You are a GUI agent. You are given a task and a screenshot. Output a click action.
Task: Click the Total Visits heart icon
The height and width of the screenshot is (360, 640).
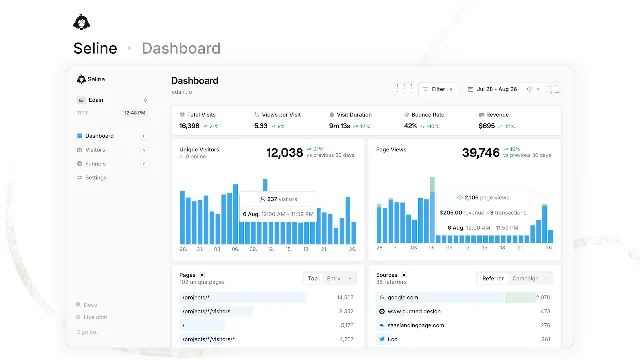pyautogui.click(x=182, y=115)
